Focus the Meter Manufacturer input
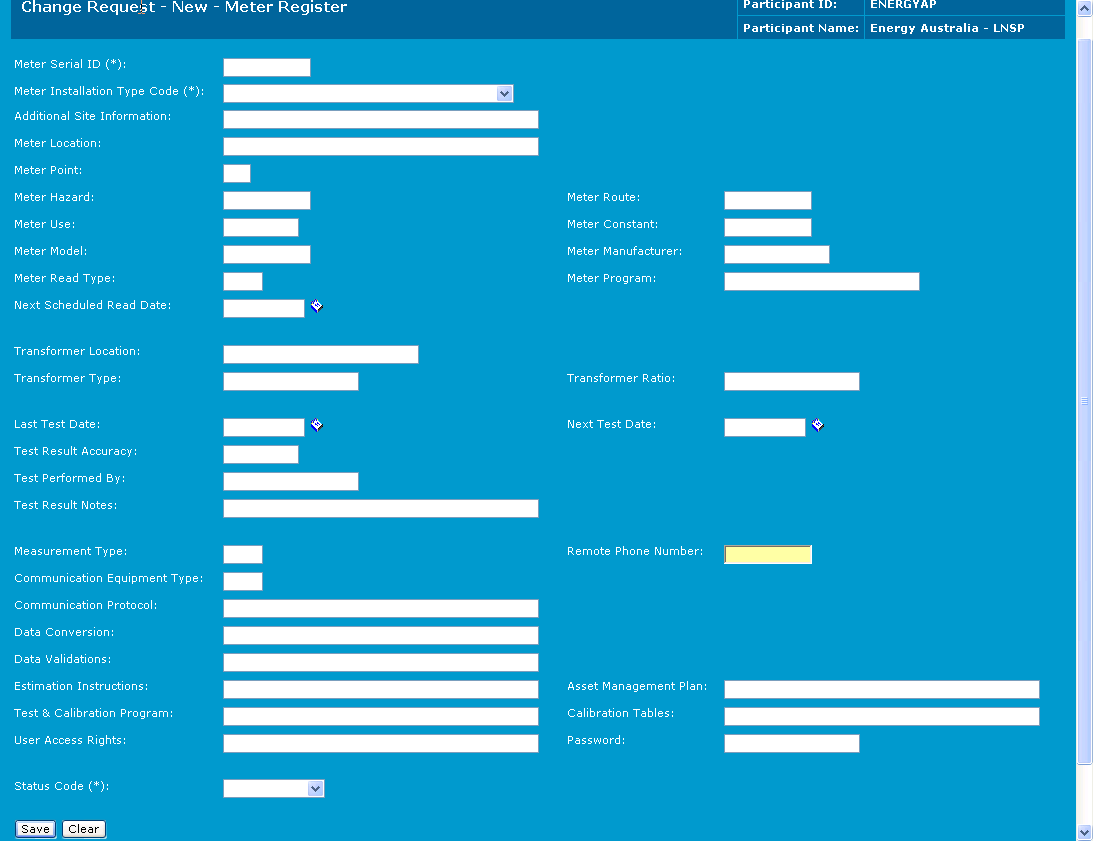Screen dimensions: 1093x841 (x=776, y=255)
